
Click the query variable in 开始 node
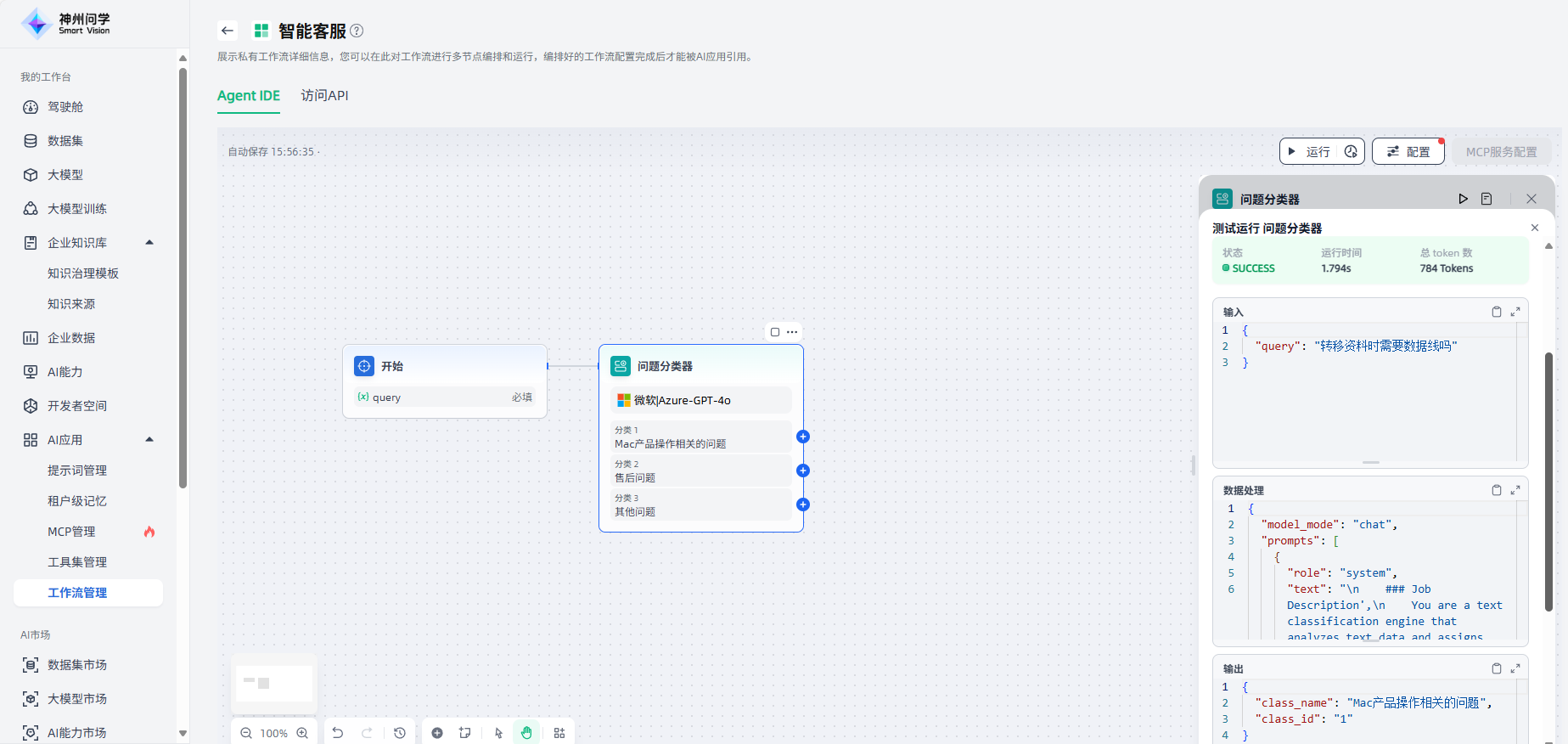(446, 397)
